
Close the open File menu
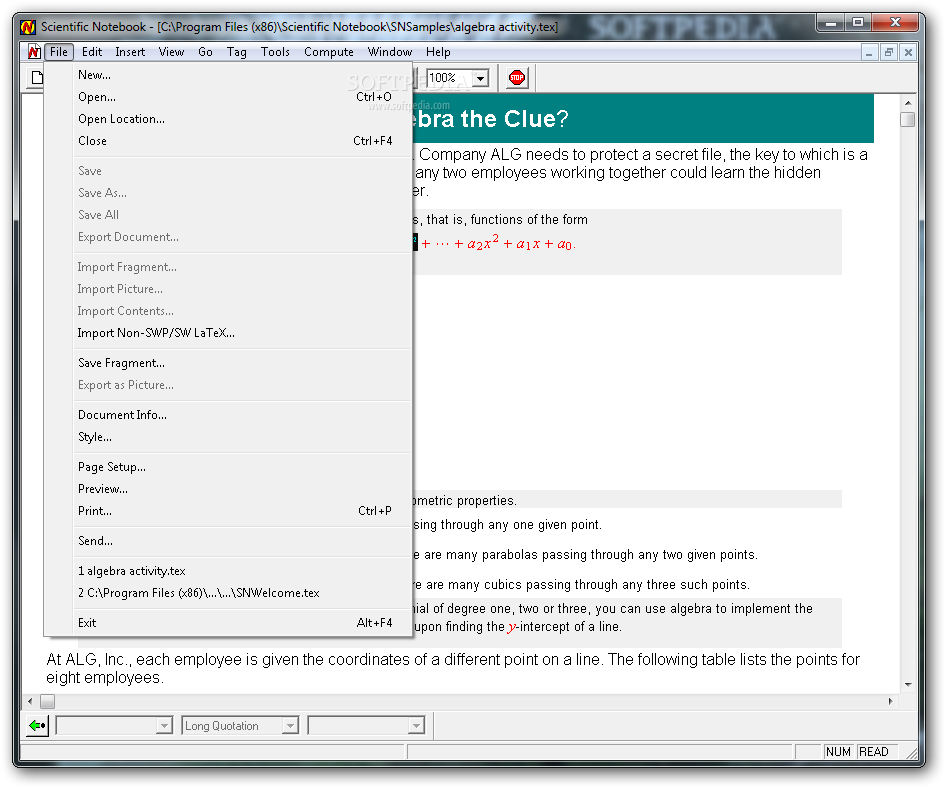coord(59,52)
